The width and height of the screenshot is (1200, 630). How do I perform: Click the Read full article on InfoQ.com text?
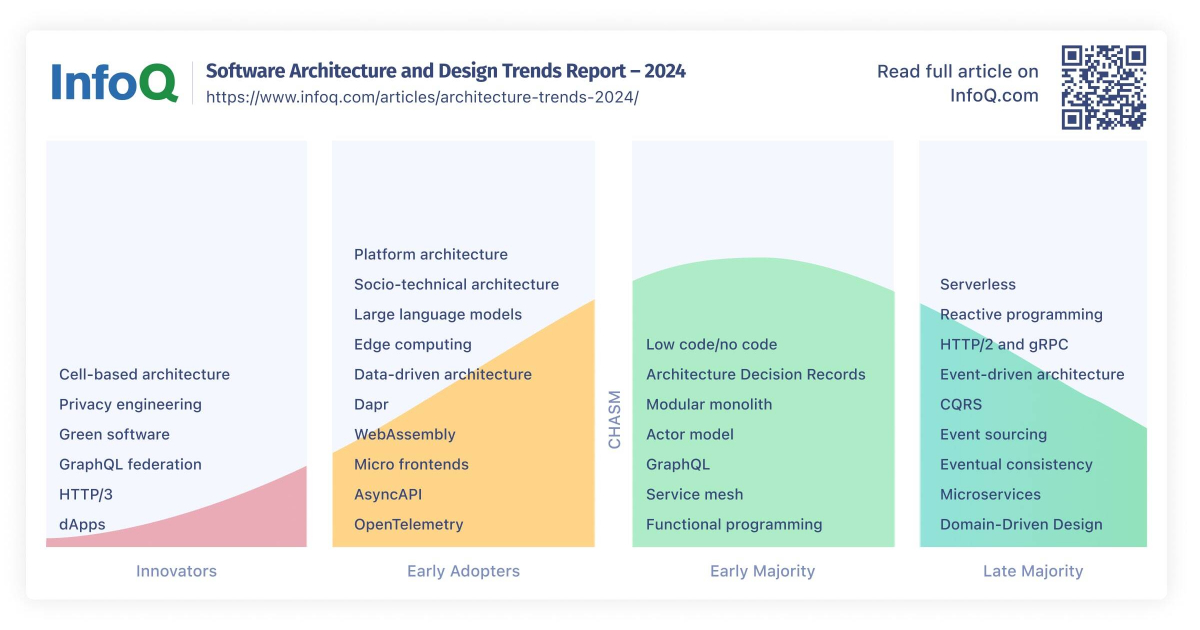pyautogui.click(x=958, y=84)
